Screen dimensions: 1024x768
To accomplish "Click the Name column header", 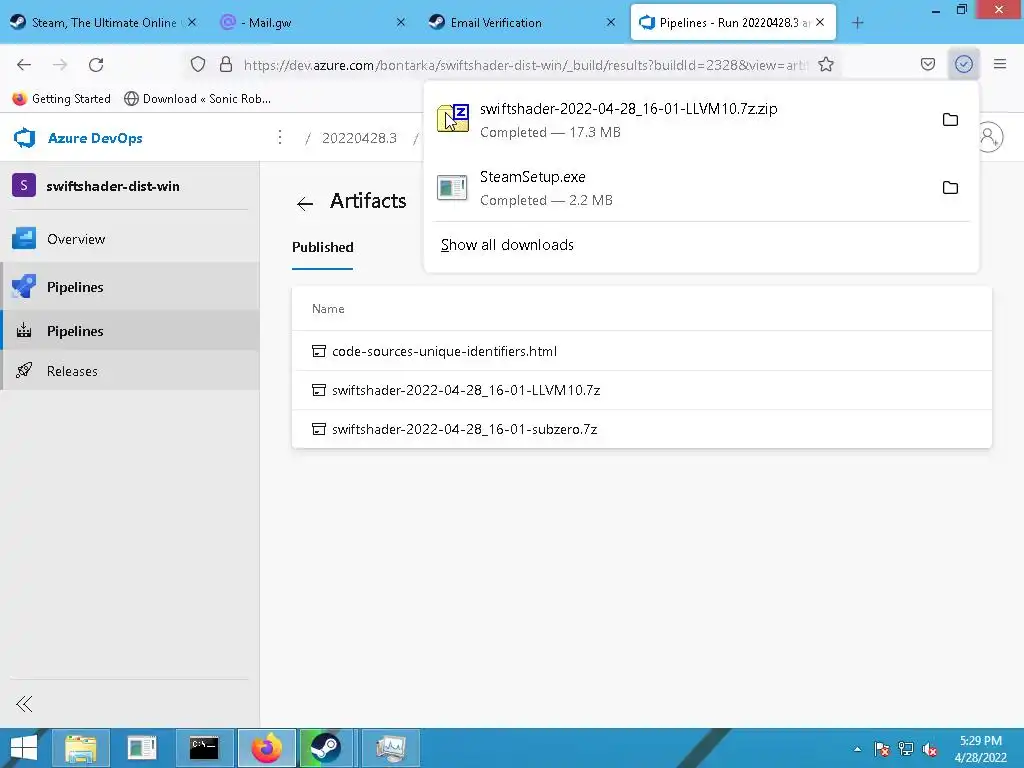I will click(328, 309).
